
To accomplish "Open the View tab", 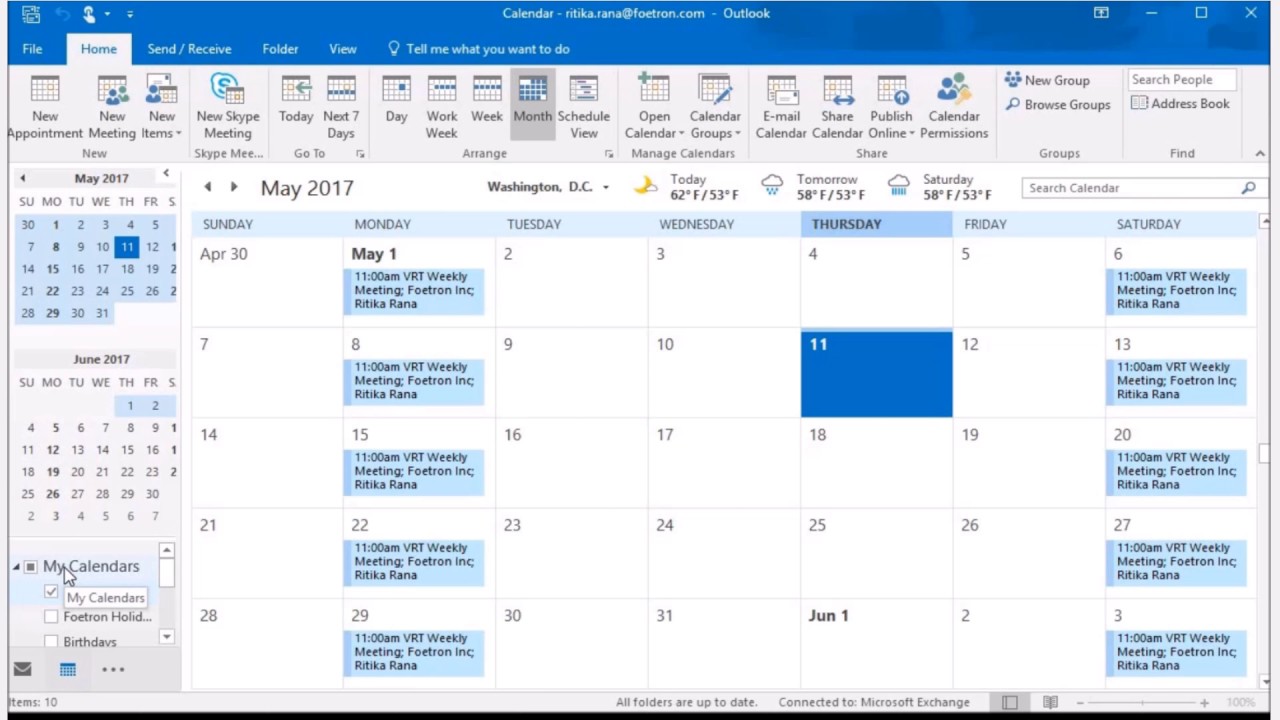I will (342, 49).
